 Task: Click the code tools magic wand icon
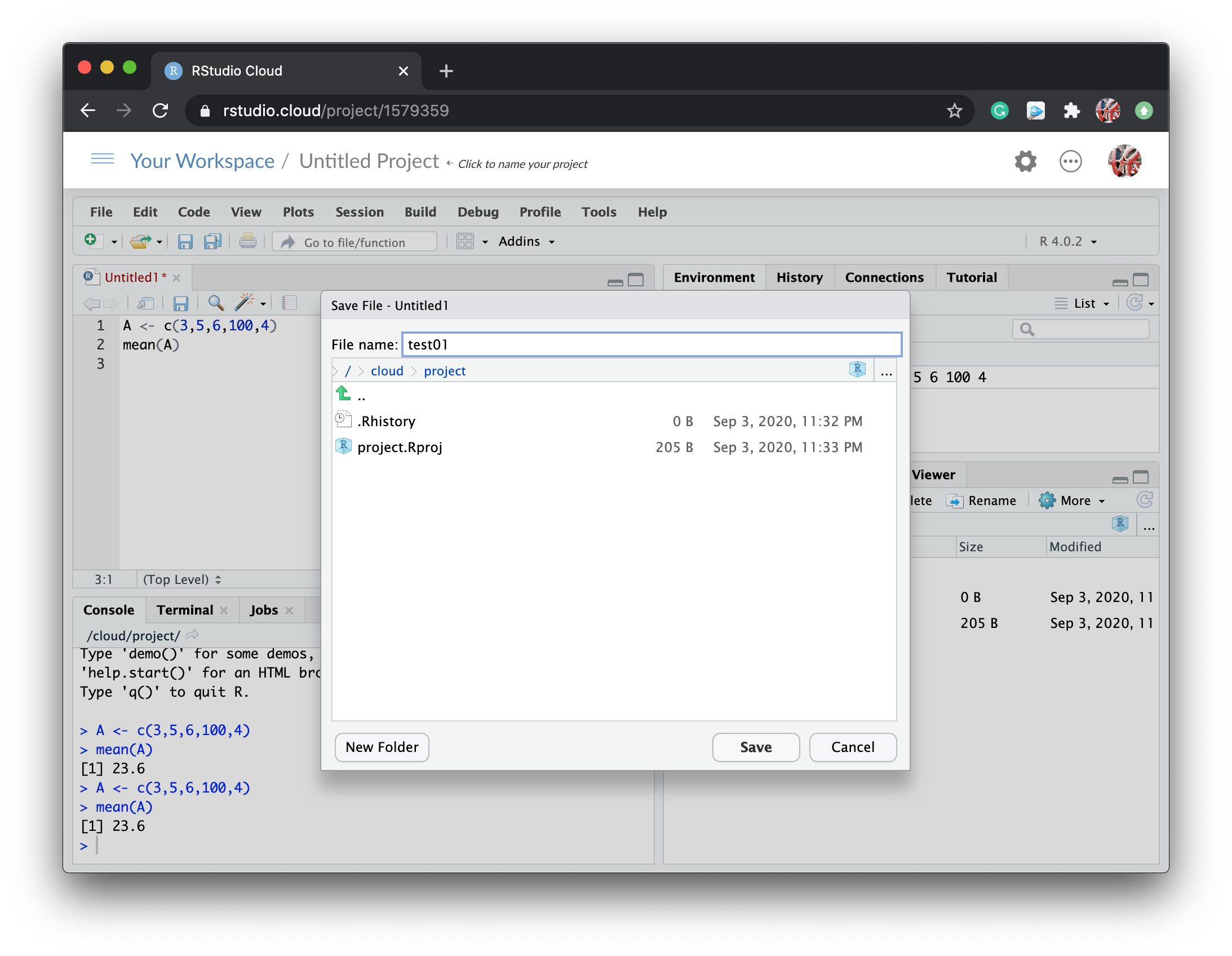[244, 303]
